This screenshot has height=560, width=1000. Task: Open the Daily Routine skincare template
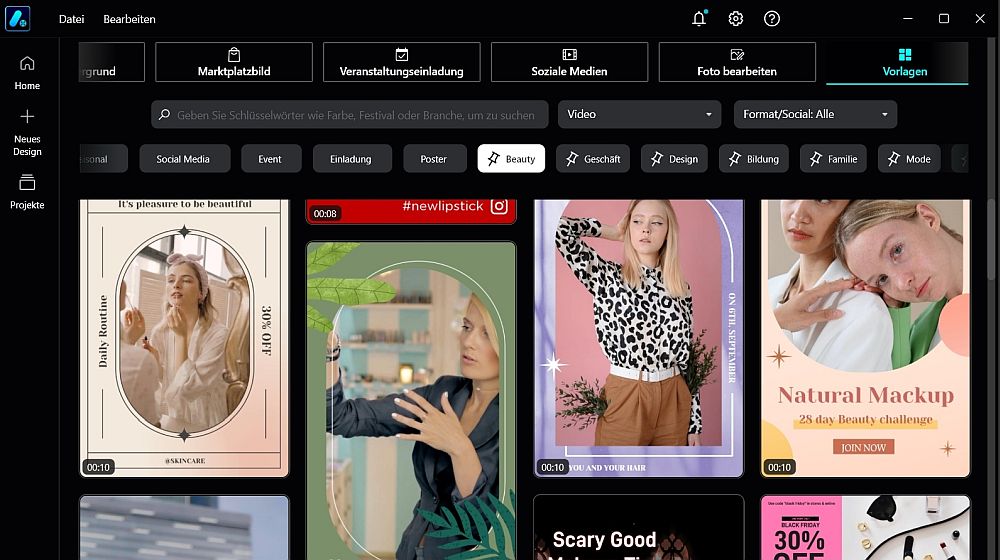tap(184, 338)
